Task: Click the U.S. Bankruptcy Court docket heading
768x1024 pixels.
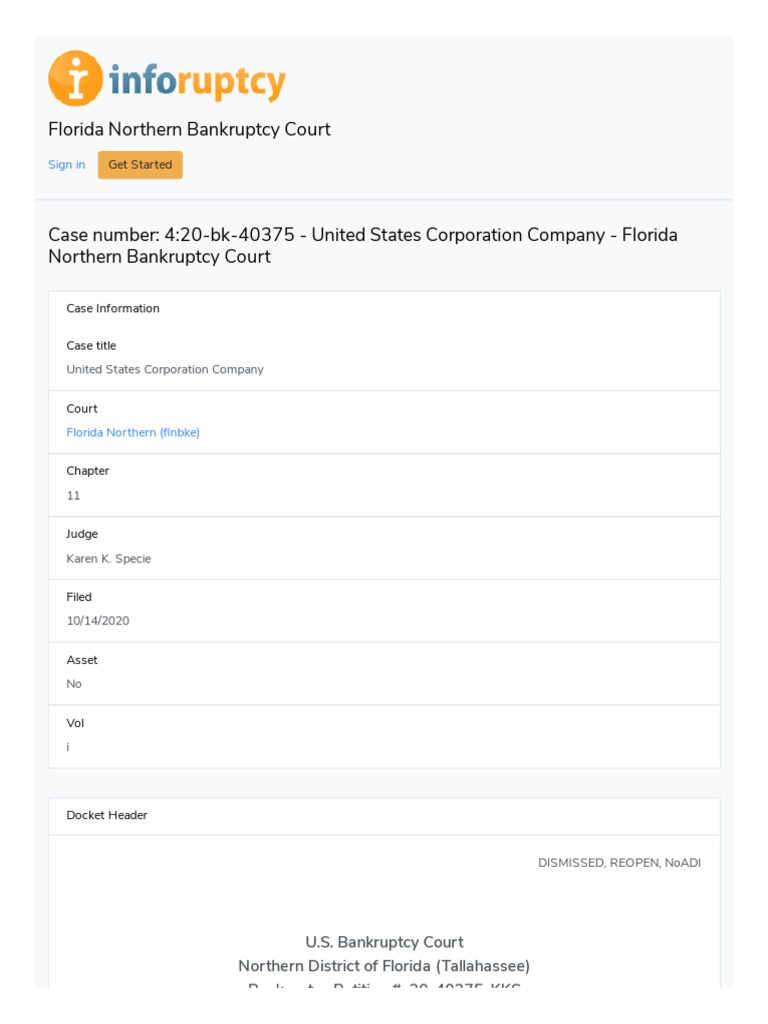Action: pos(384,942)
